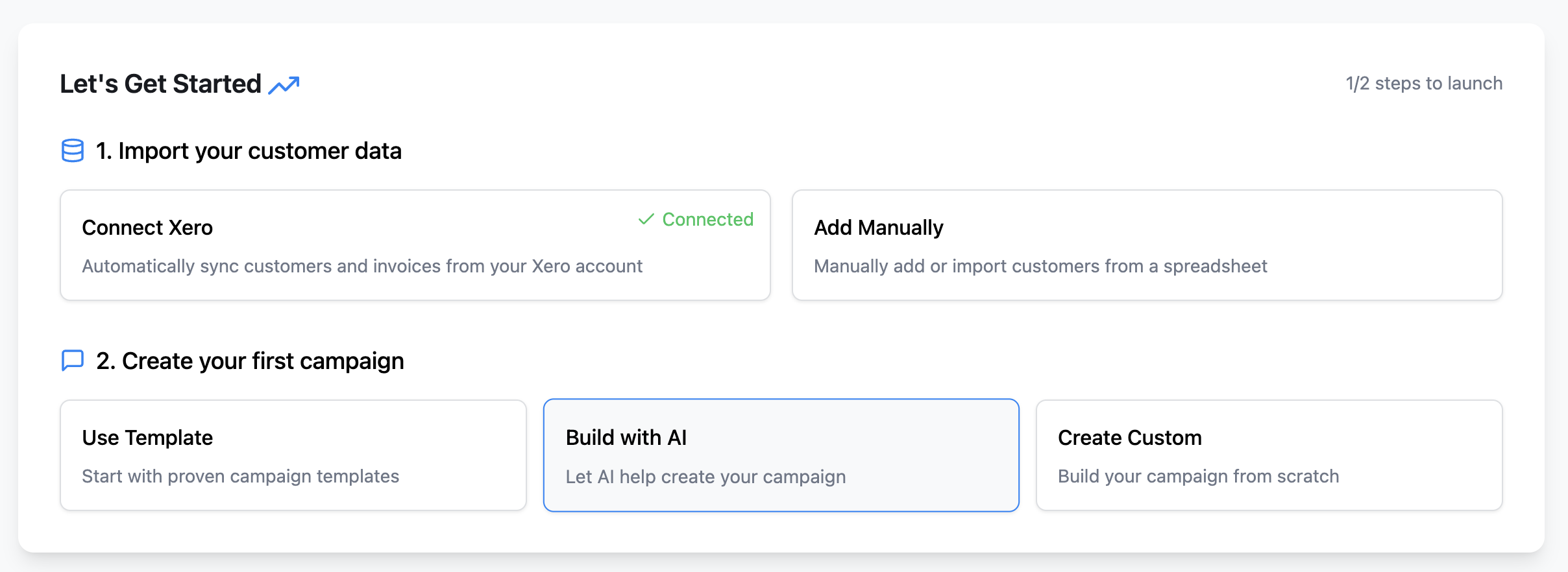
Task: Click the trending-up chart icon beside the heading
Action: point(284,83)
